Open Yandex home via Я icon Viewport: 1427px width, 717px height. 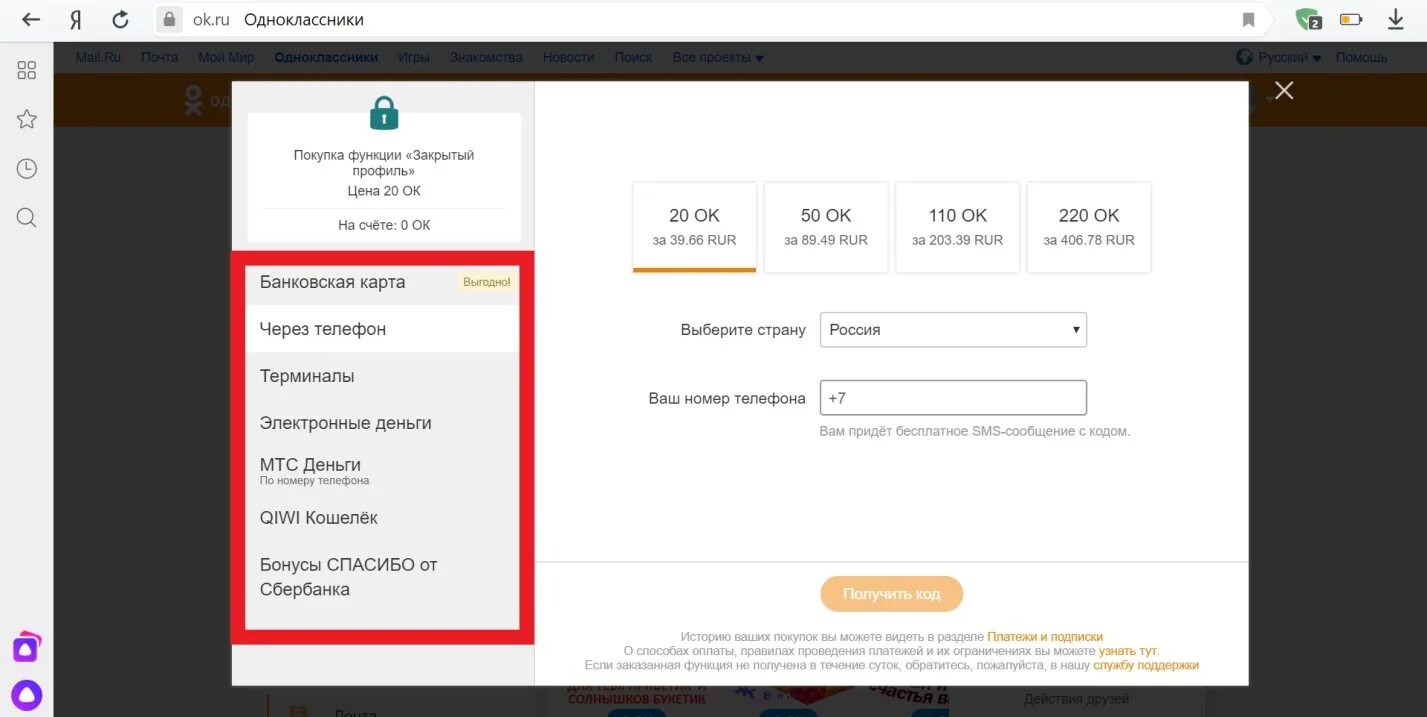click(x=75, y=20)
